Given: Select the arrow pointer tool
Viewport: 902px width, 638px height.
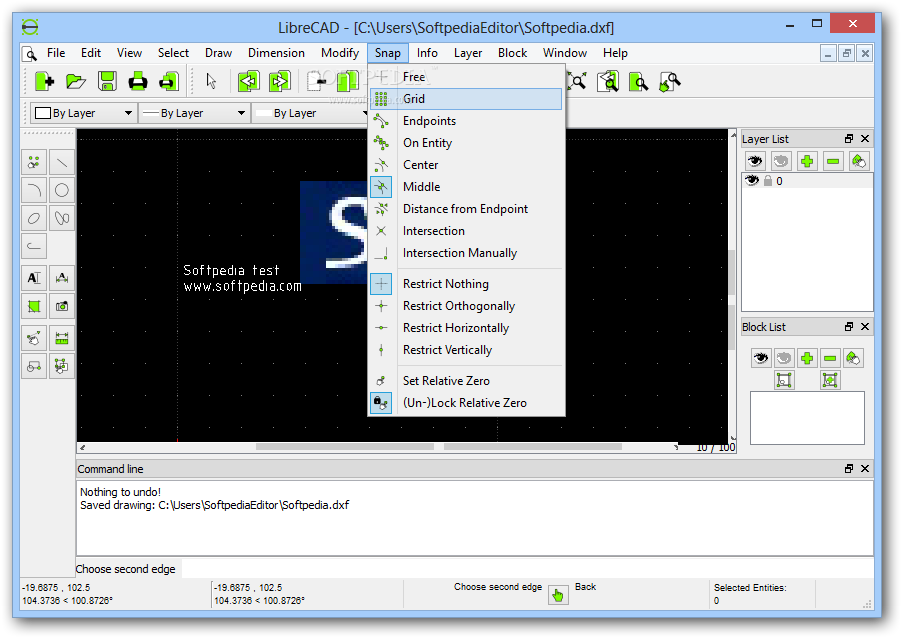Looking at the screenshot, I should [211, 81].
